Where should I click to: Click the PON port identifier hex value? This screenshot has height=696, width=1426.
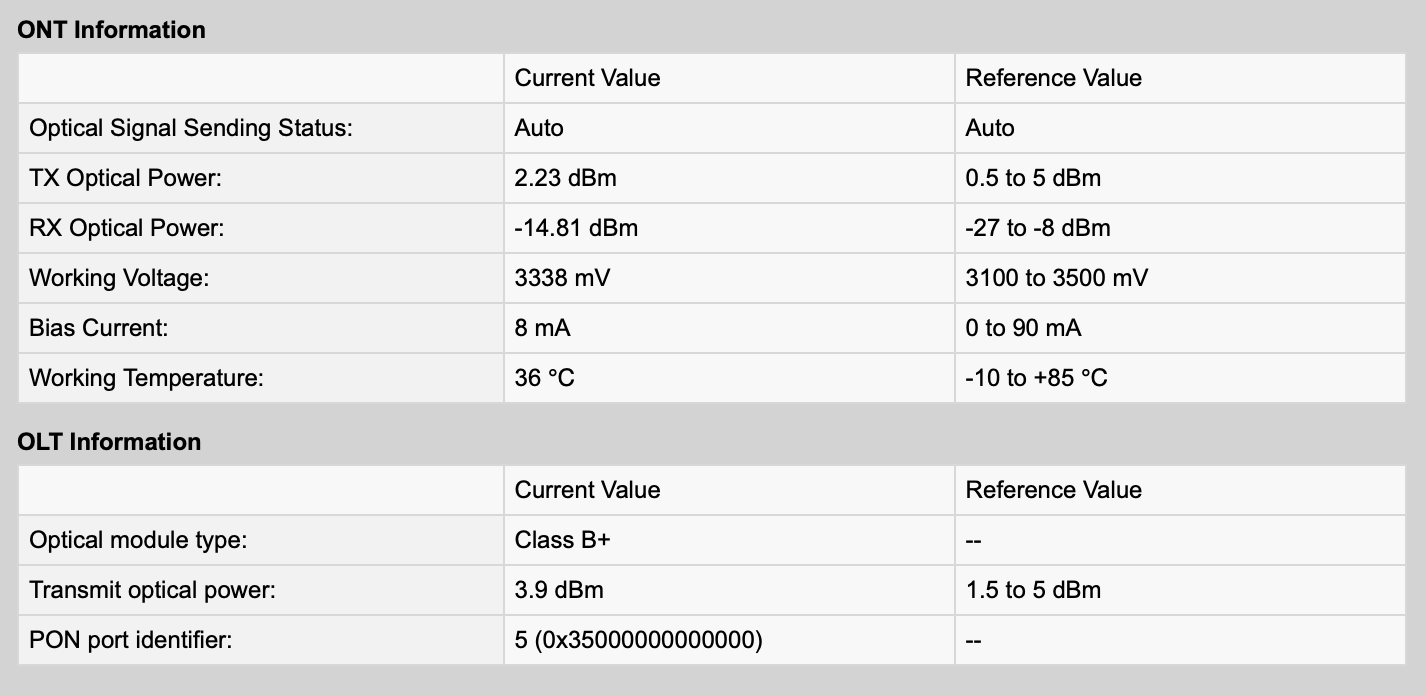[638, 640]
